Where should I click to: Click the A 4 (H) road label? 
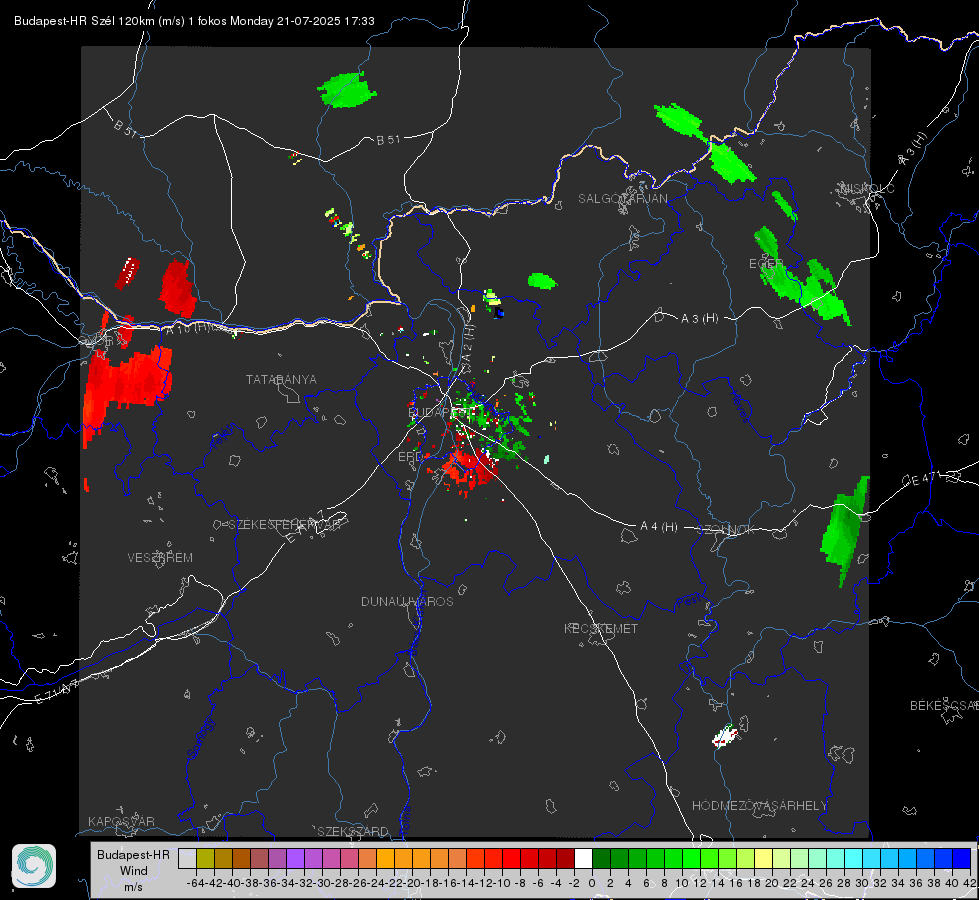(x=659, y=527)
